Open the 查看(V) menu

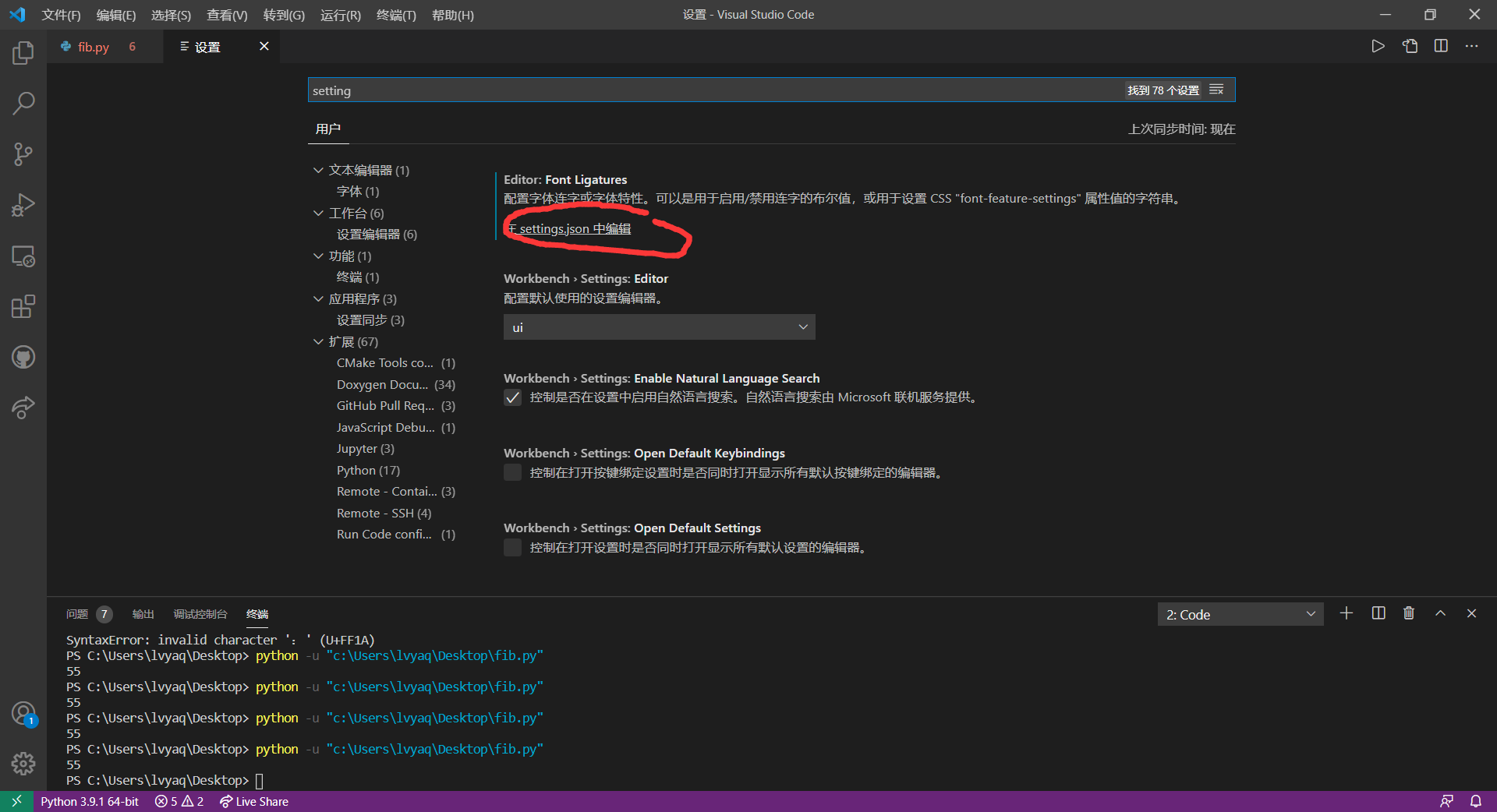pyautogui.click(x=227, y=15)
